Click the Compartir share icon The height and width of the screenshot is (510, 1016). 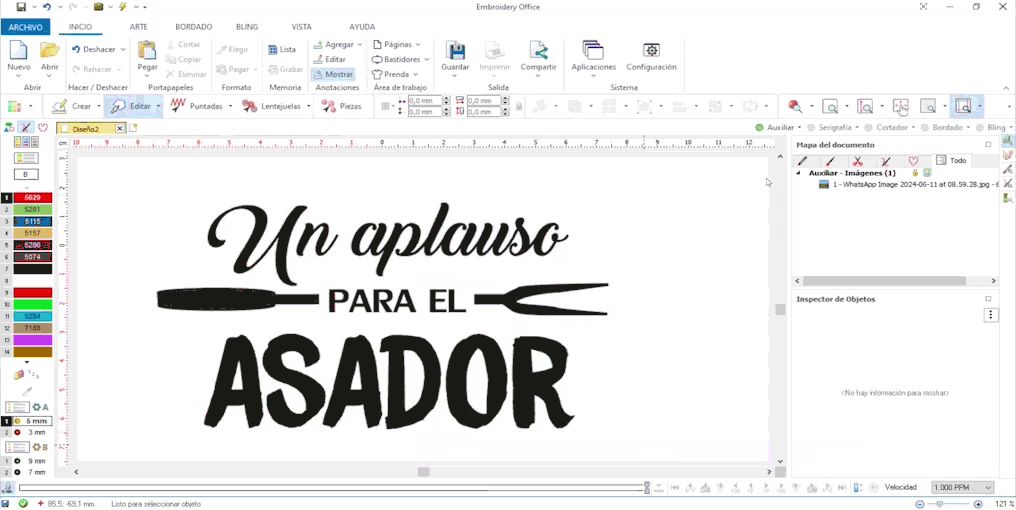click(538, 51)
